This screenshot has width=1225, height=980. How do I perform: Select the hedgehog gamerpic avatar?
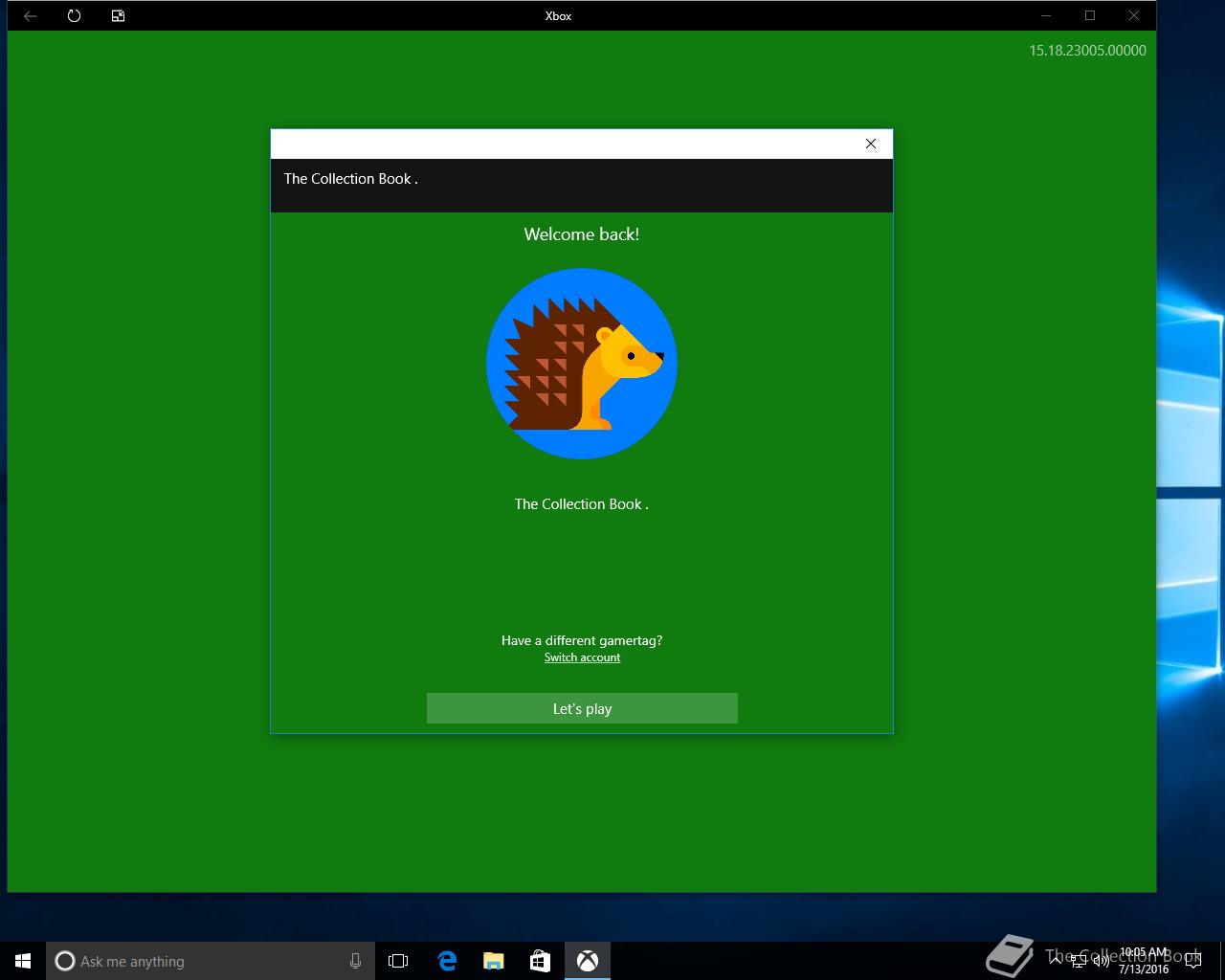tap(582, 364)
